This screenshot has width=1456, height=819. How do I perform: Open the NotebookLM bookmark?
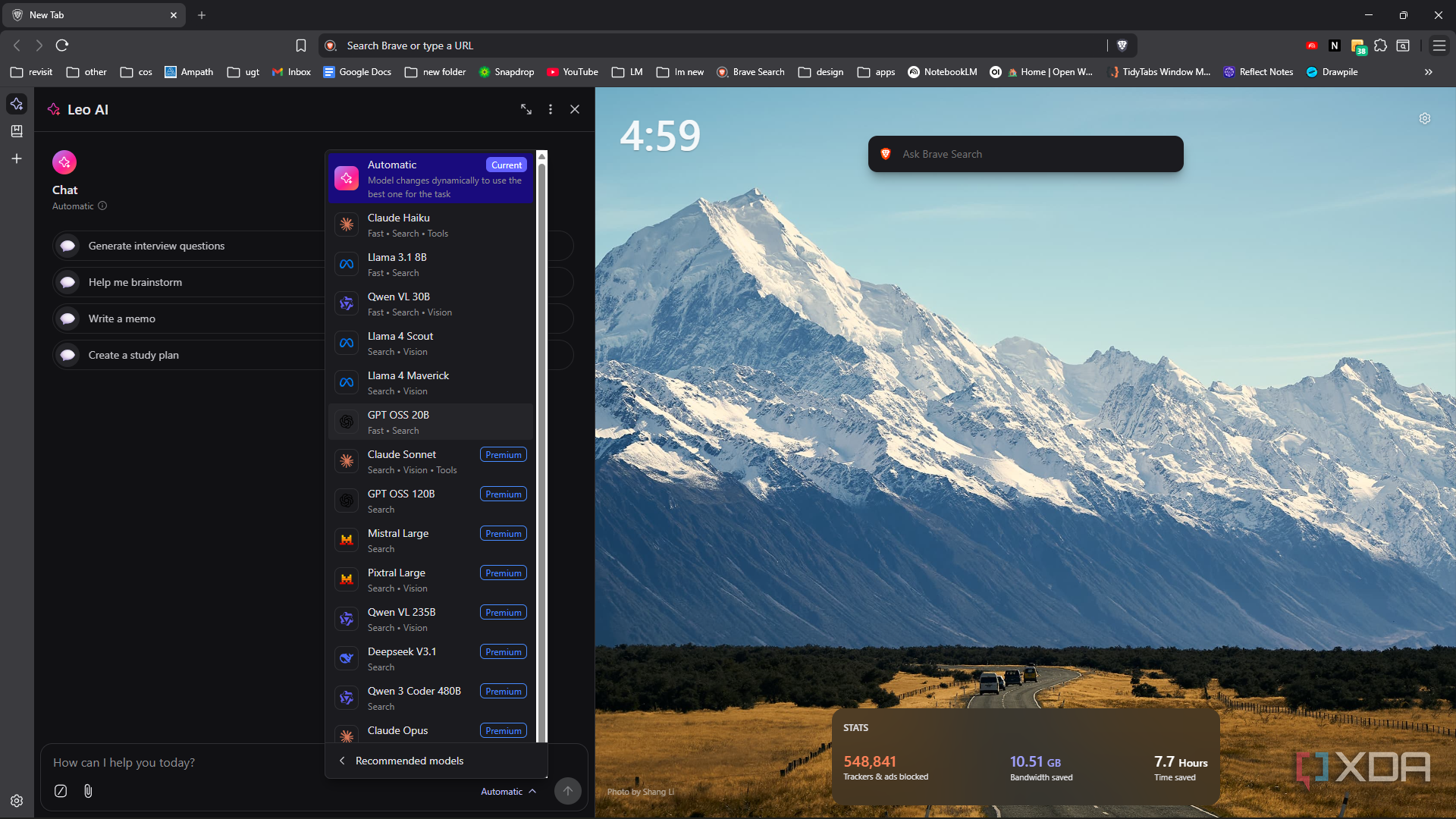pyautogui.click(x=943, y=72)
